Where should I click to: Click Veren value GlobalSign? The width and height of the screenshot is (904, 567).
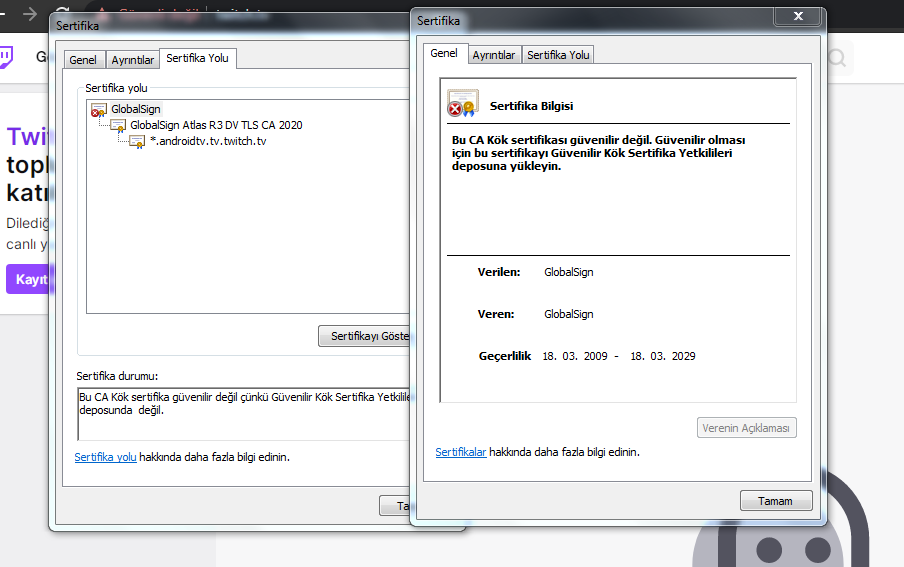(x=568, y=314)
